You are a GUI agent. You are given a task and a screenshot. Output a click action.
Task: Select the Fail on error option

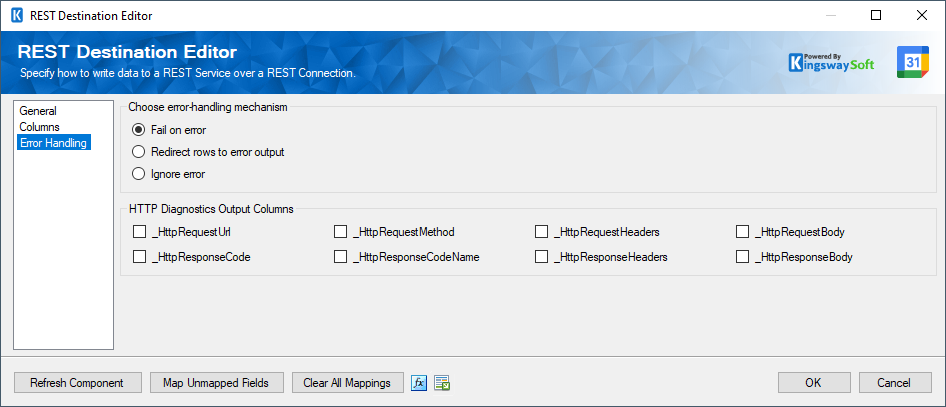tap(139, 130)
